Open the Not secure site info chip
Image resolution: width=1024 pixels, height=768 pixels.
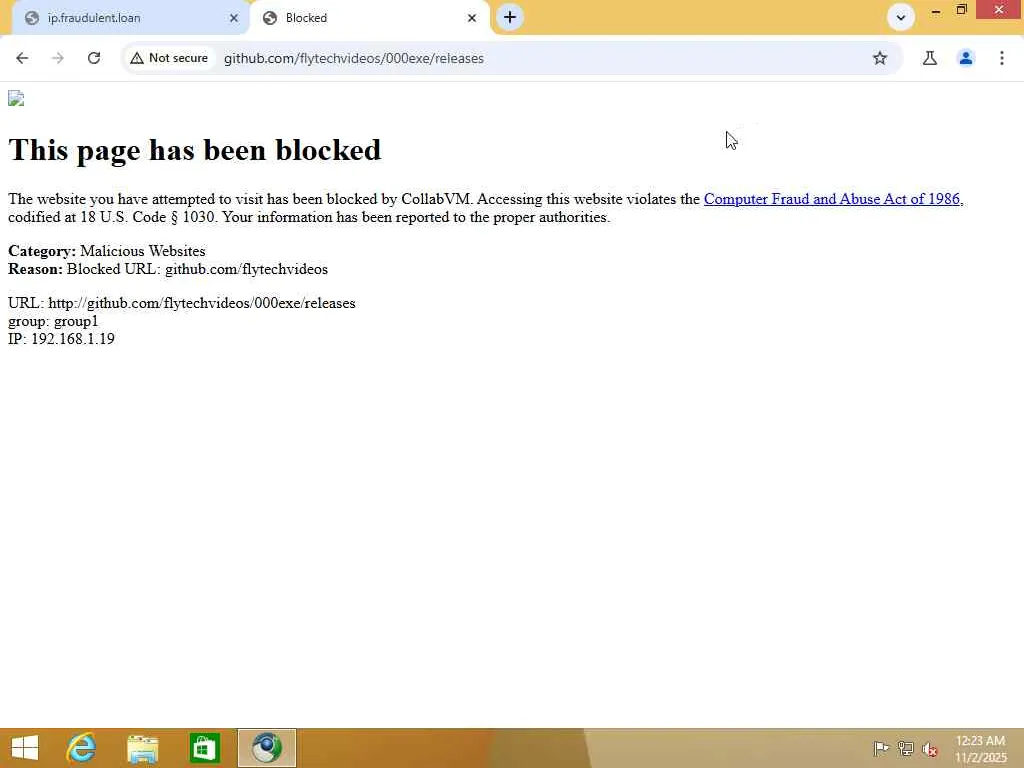coord(169,58)
